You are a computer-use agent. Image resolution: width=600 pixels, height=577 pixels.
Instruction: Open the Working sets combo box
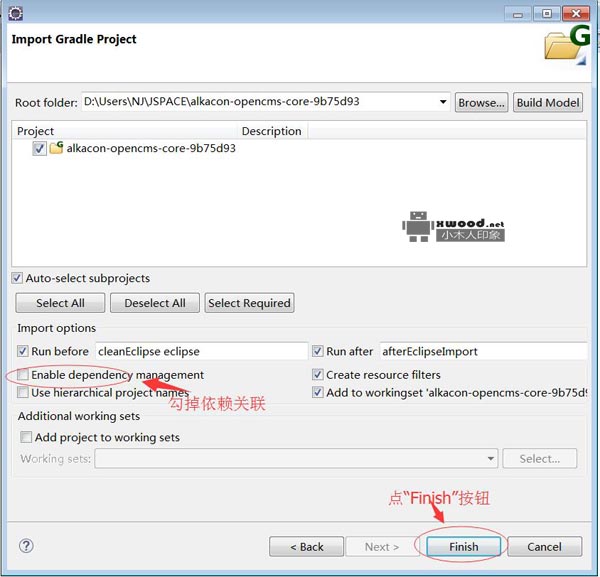[x=296, y=458]
